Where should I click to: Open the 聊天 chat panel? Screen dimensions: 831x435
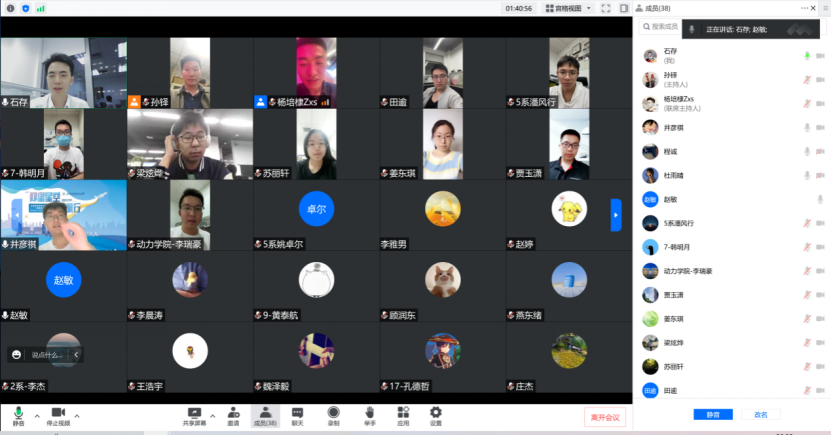(297, 412)
